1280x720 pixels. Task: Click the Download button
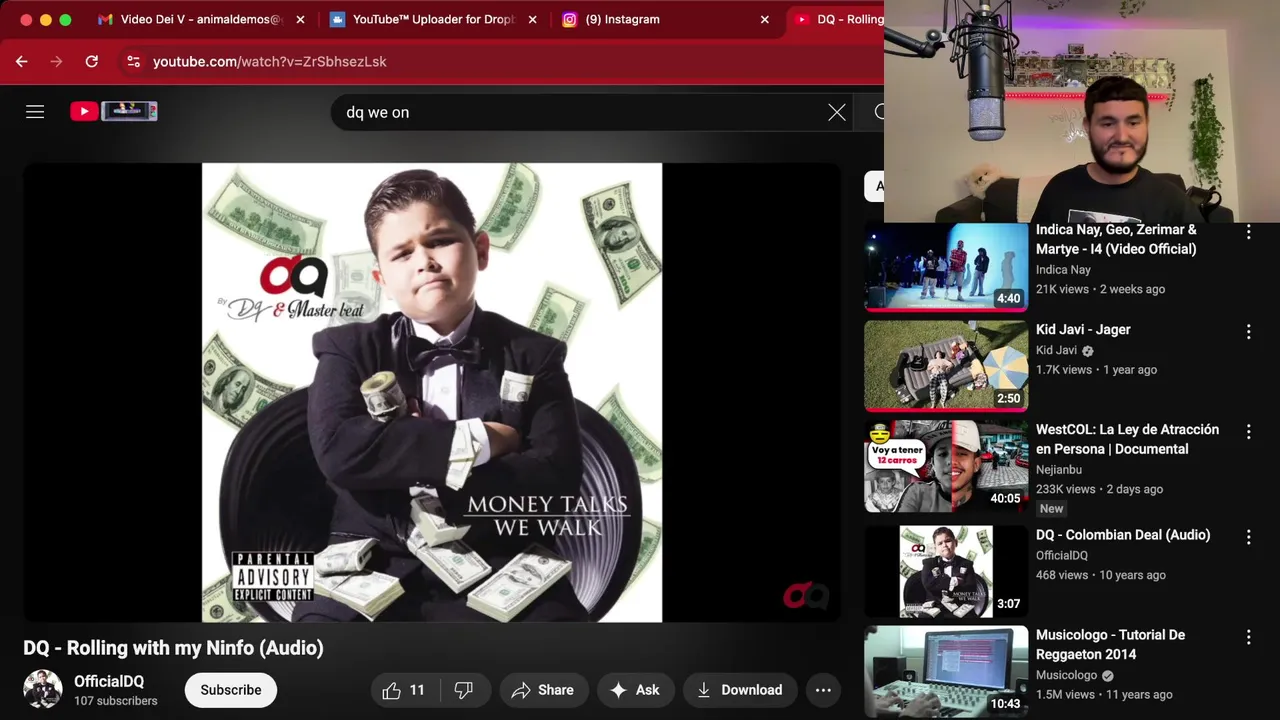coord(740,690)
